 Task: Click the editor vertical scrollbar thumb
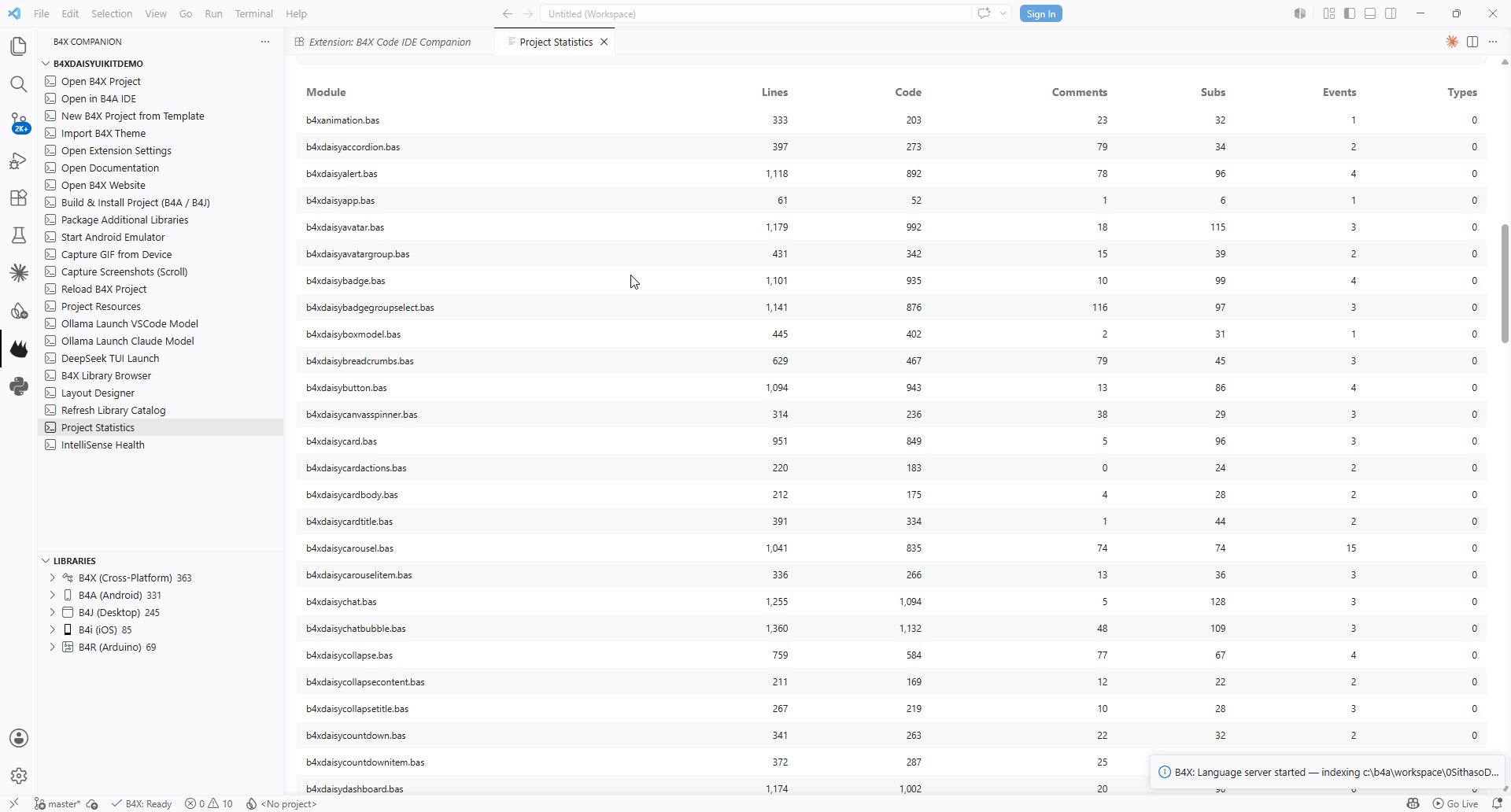click(x=1505, y=283)
